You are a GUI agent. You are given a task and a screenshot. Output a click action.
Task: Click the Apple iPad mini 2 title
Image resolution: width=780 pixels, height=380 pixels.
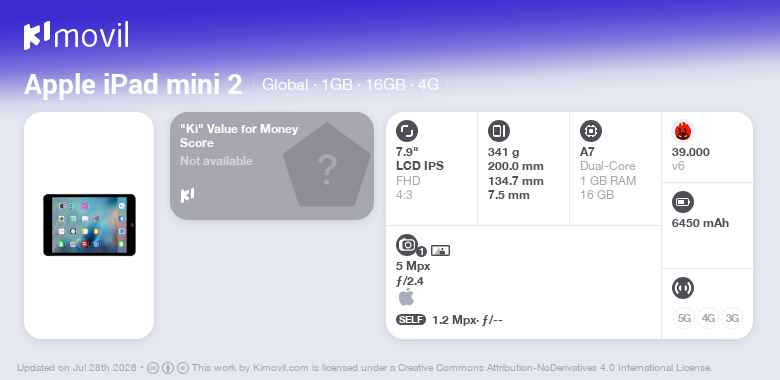[x=133, y=85]
